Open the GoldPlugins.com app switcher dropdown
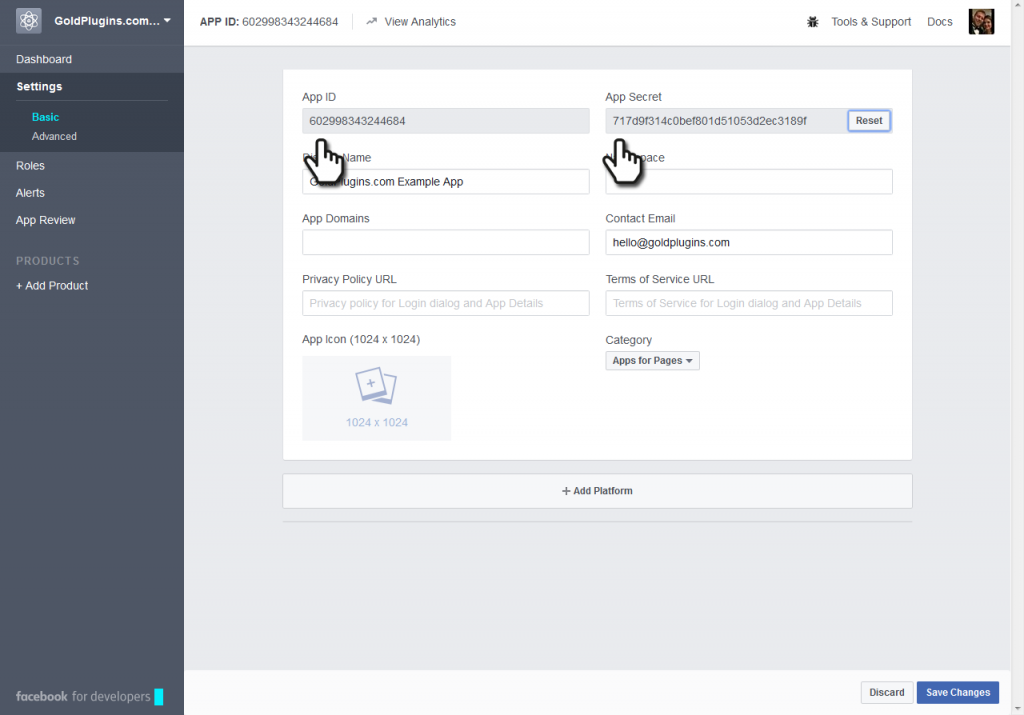This screenshot has width=1024, height=715. pos(112,21)
